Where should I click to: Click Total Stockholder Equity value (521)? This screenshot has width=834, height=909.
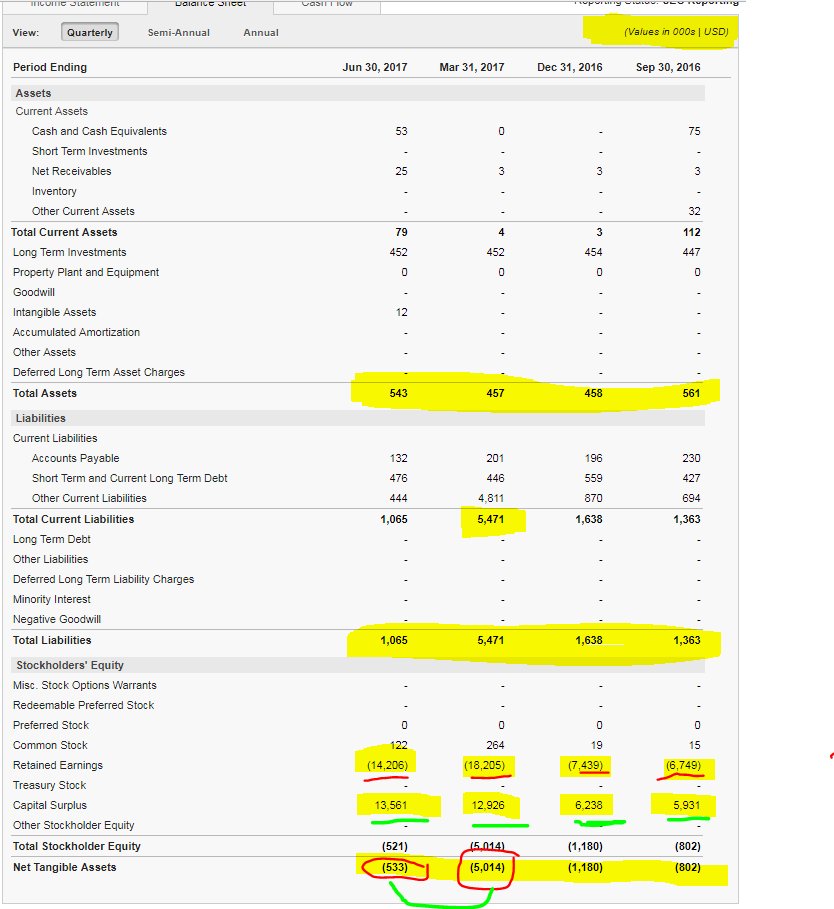pyautogui.click(x=395, y=846)
